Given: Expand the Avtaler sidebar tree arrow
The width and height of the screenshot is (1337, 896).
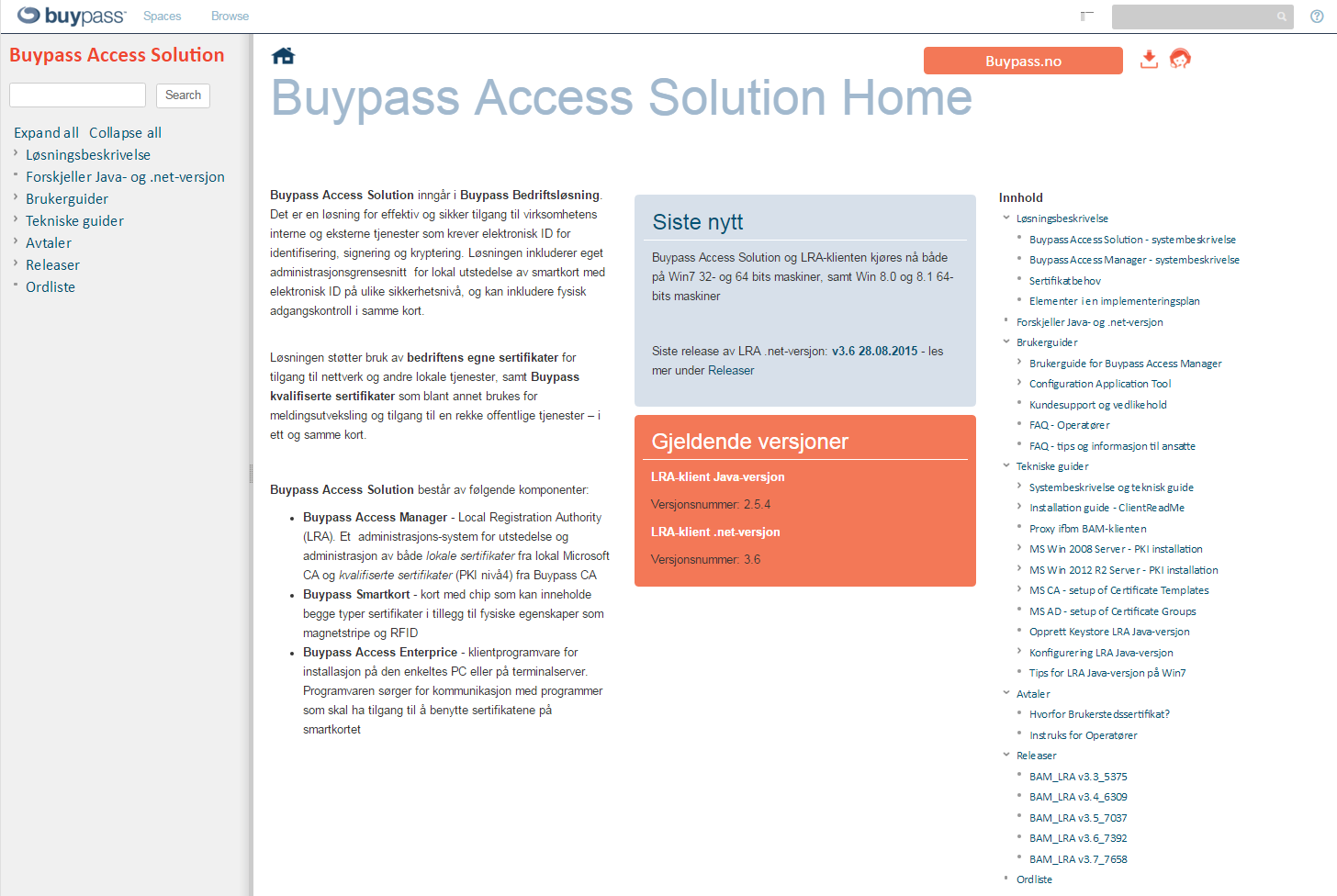Looking at the screenshot, I should pyautogui.click(x=16, y=241).
